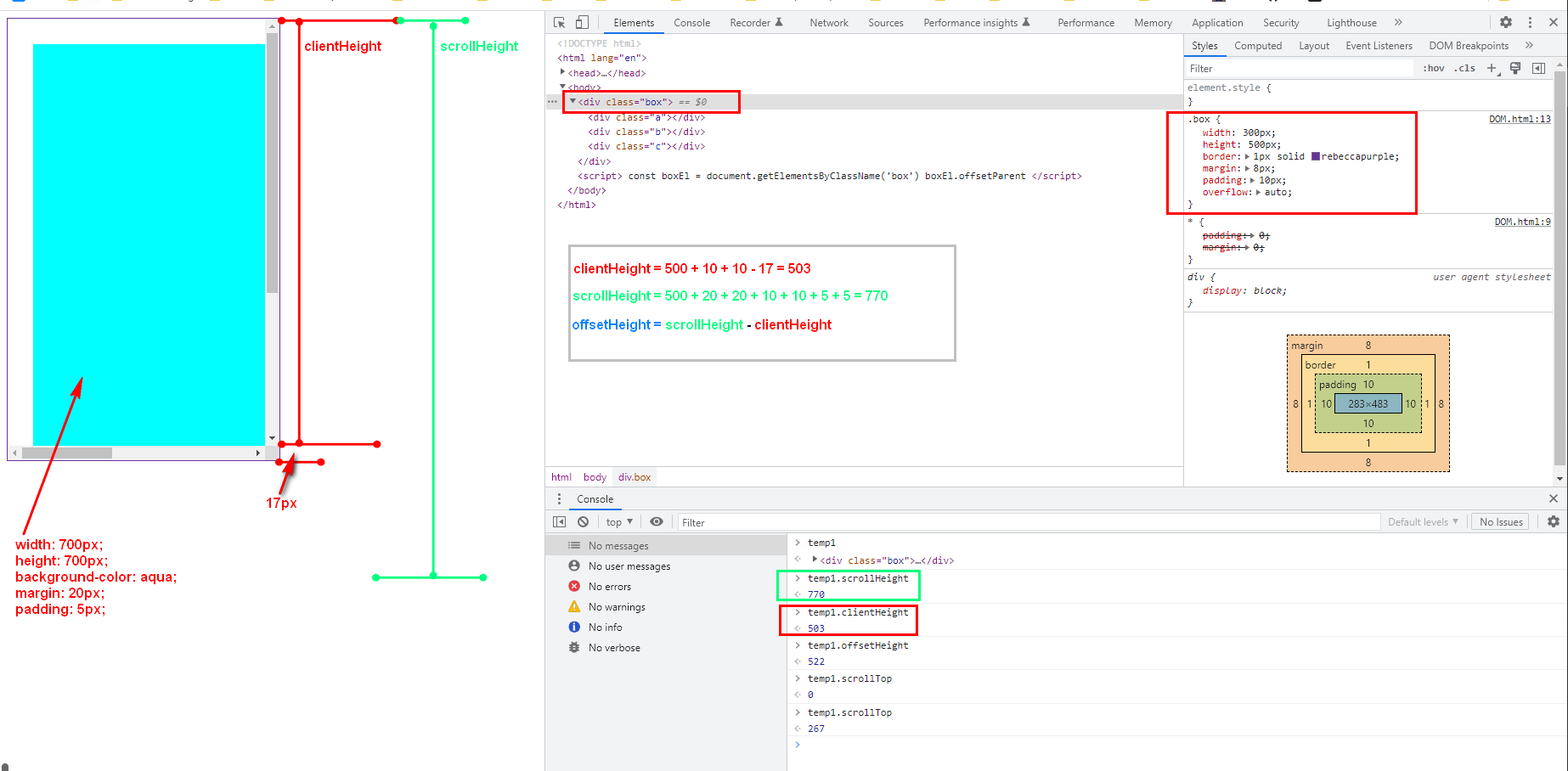Focus the console Filter input
The width and height of the screenshot is (1568, 771).
(1028, 522)
